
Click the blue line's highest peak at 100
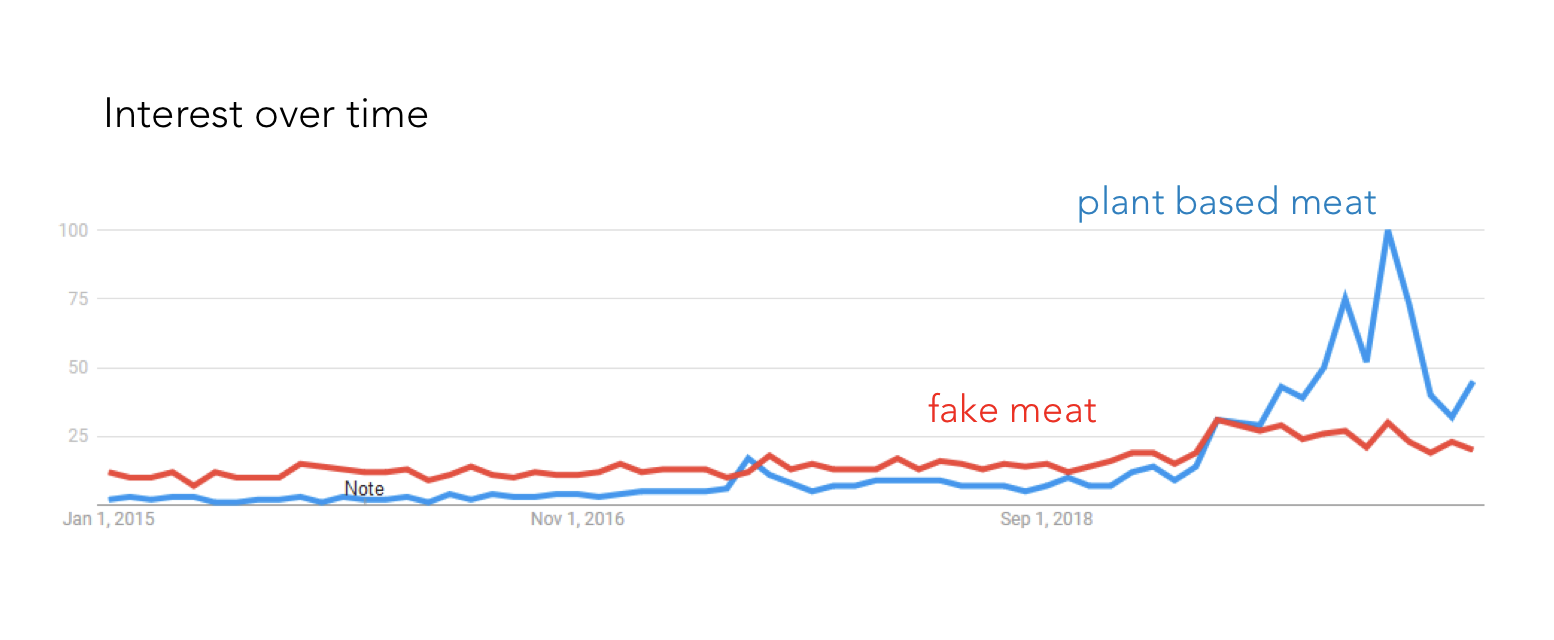(1387, 231)
